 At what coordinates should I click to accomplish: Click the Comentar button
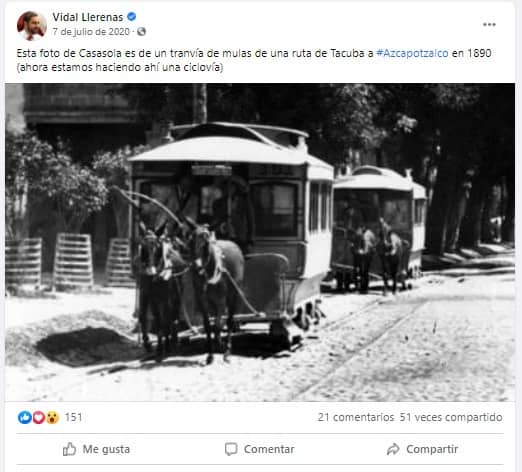[260, 449]
